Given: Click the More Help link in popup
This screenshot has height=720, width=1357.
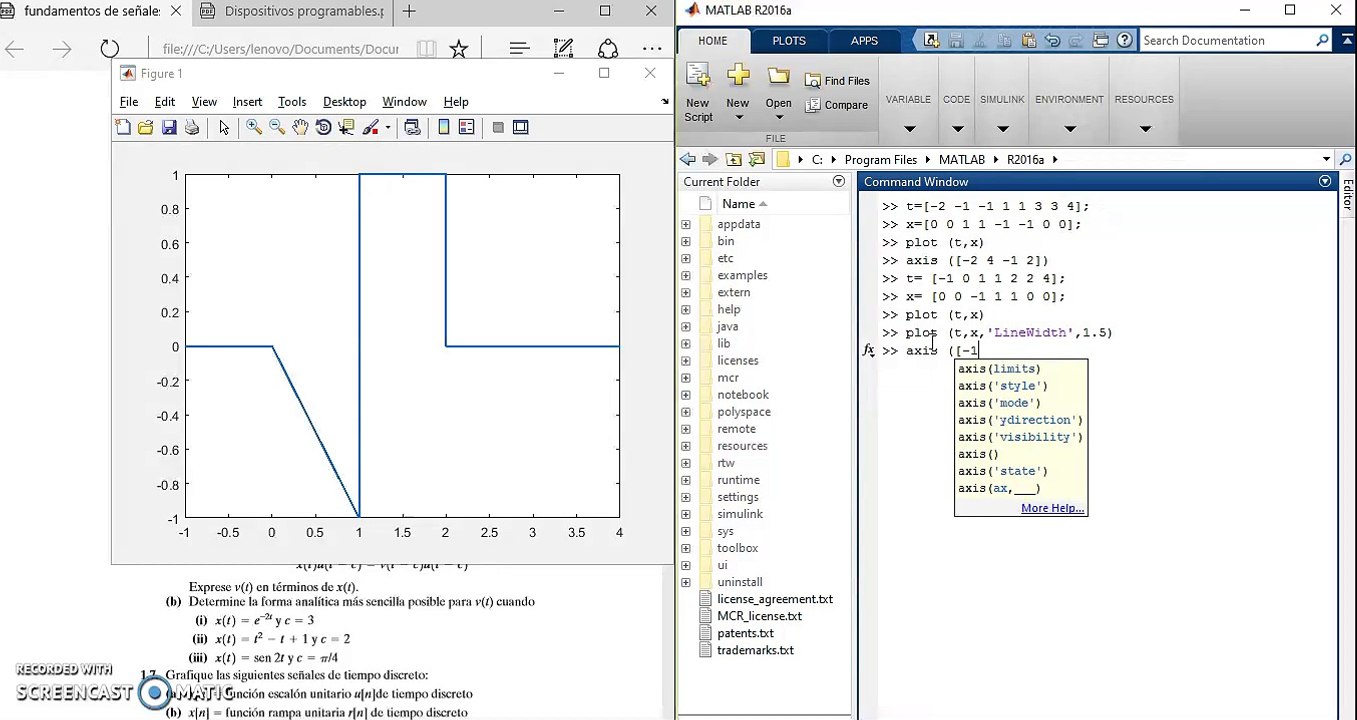Looking at the screenshot, I should pyautogui.click(x=1052, y=508).
